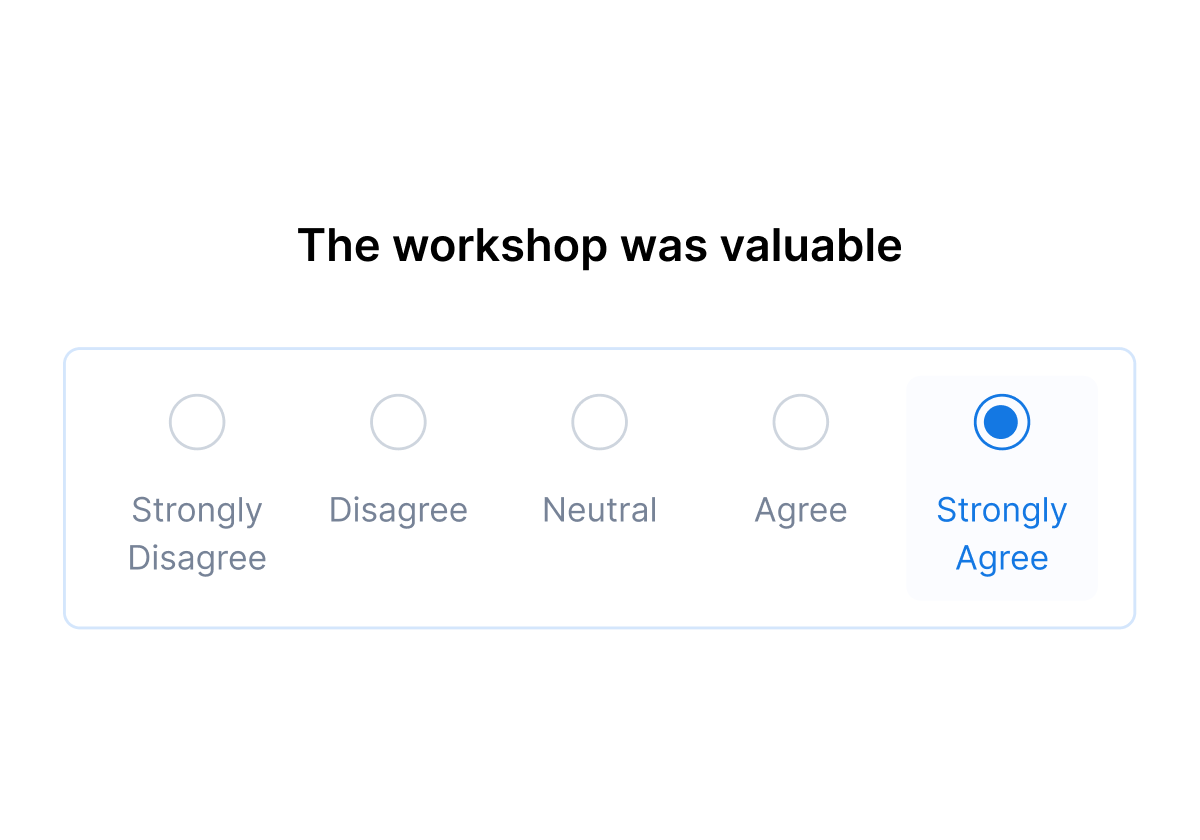Select the Strongly Disagree radio button
Viewport: 1200px width, 840px height.
point(197,422)
